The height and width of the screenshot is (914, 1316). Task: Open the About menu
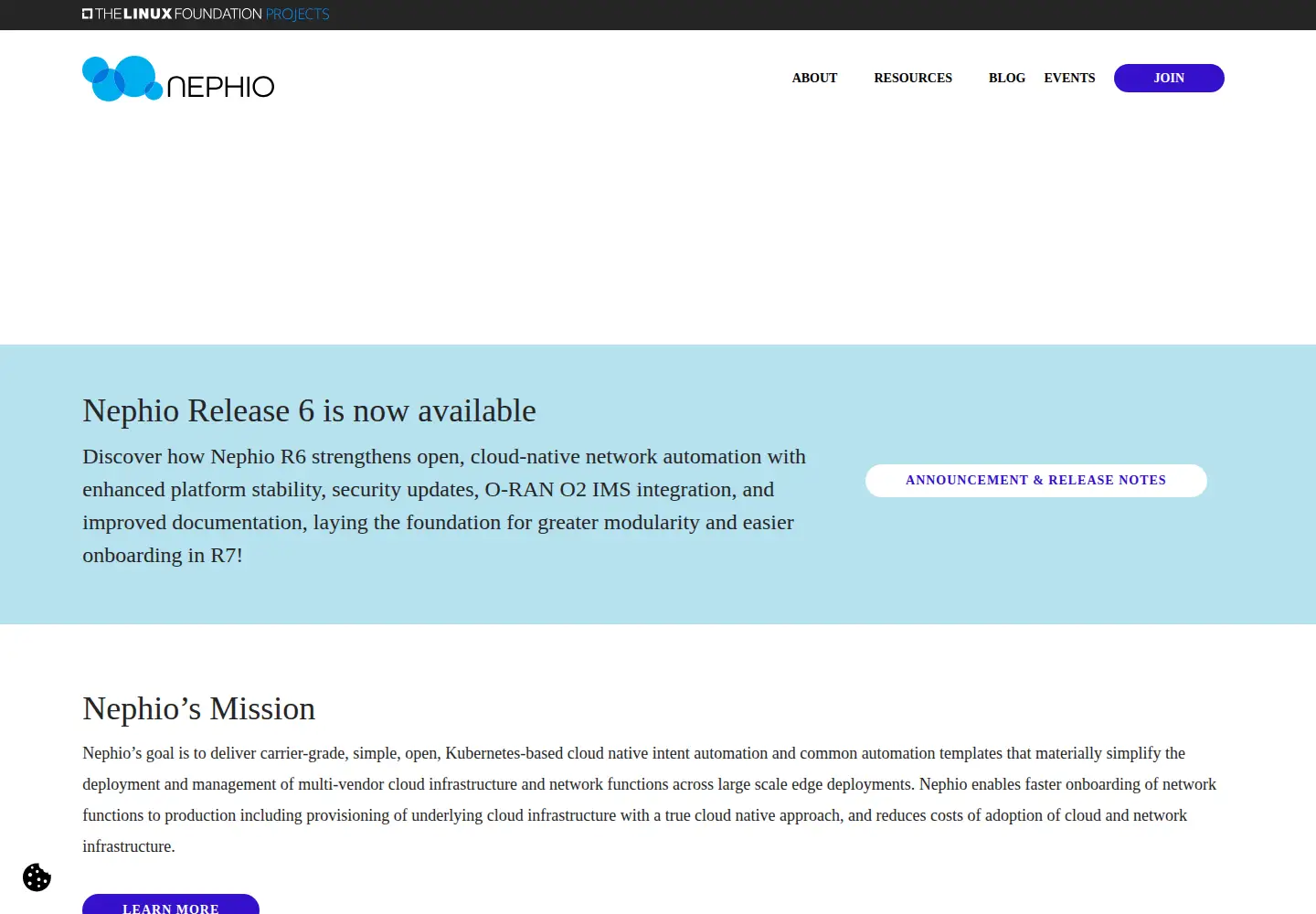(x=814, y=78)
